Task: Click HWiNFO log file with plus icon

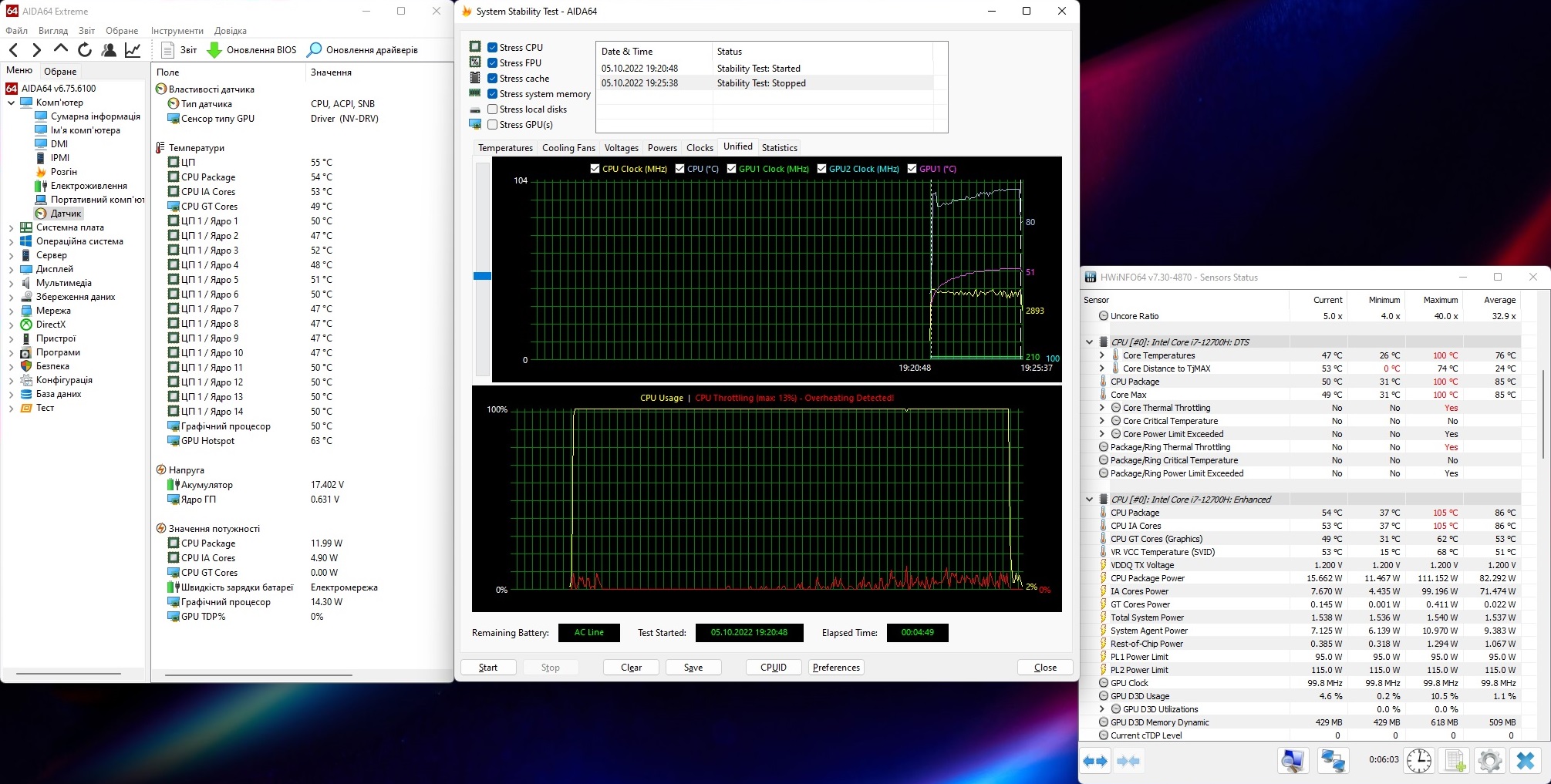Action: pyautogui.click(x=1455, y=761)
